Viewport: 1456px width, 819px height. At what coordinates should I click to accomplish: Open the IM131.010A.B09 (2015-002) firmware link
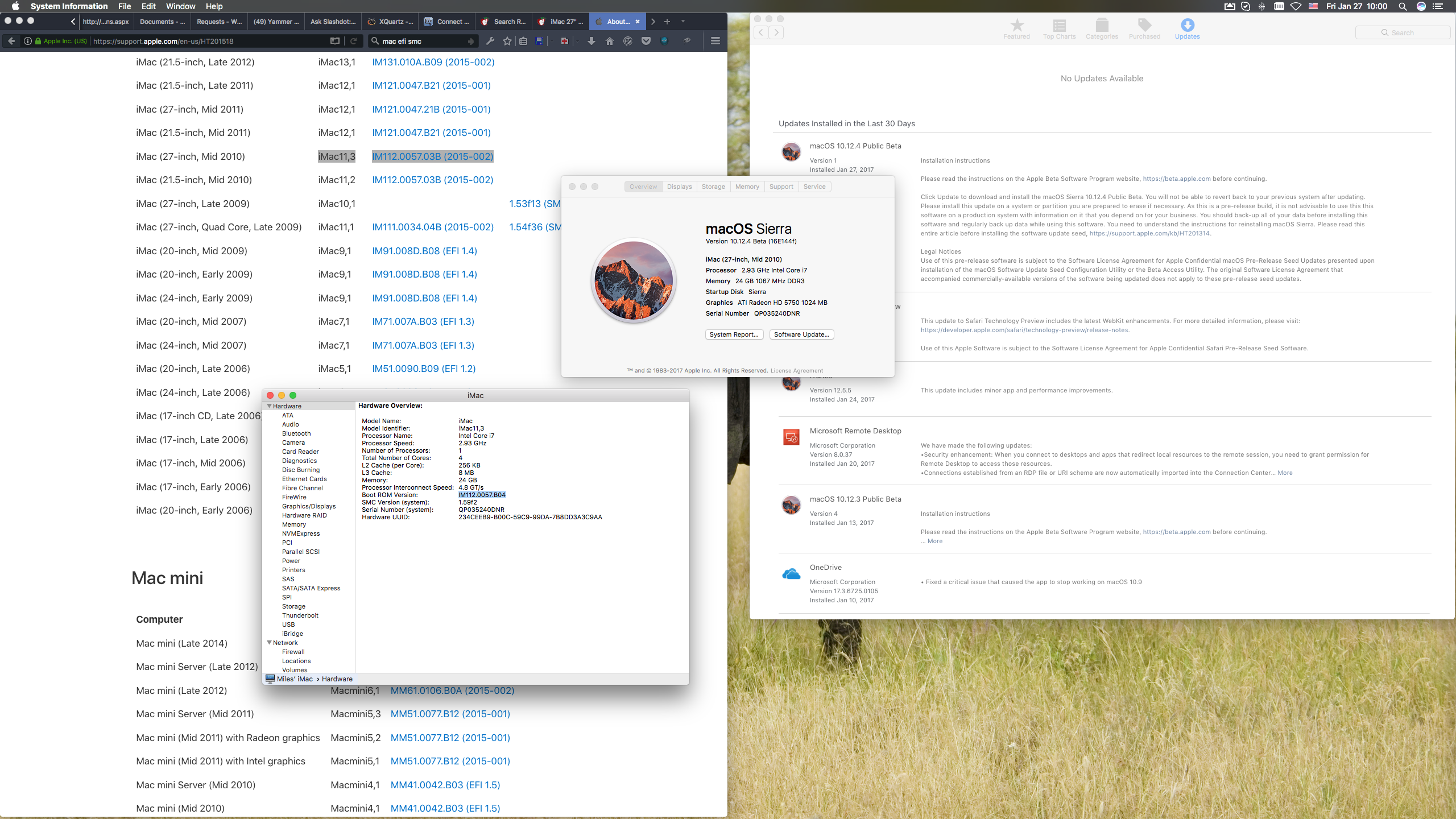(433, 62)
